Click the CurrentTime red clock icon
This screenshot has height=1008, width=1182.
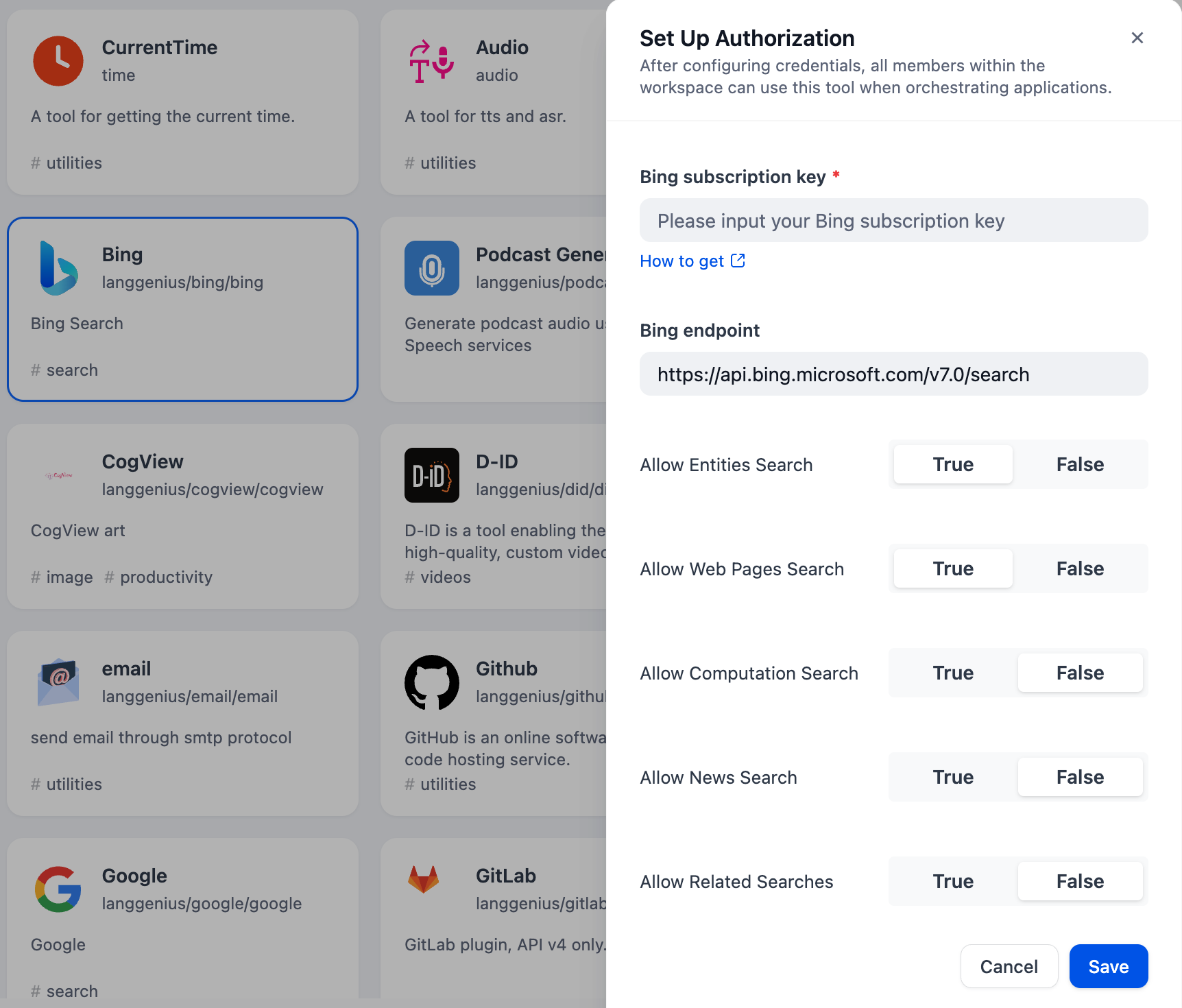58,61
